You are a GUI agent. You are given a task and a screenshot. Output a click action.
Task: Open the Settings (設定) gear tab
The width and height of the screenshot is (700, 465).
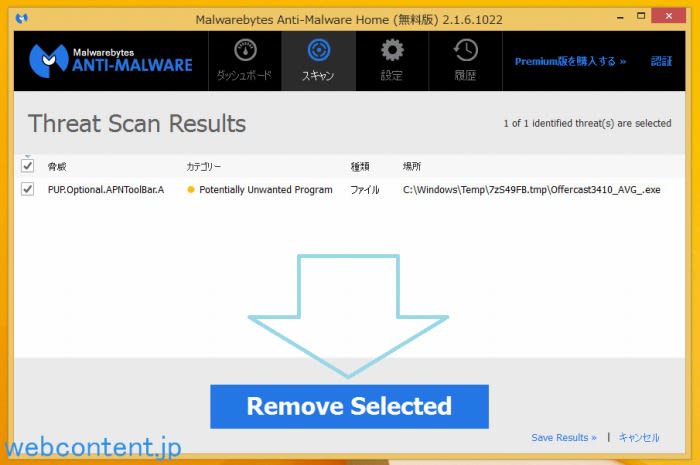click(x=392, y=60)
